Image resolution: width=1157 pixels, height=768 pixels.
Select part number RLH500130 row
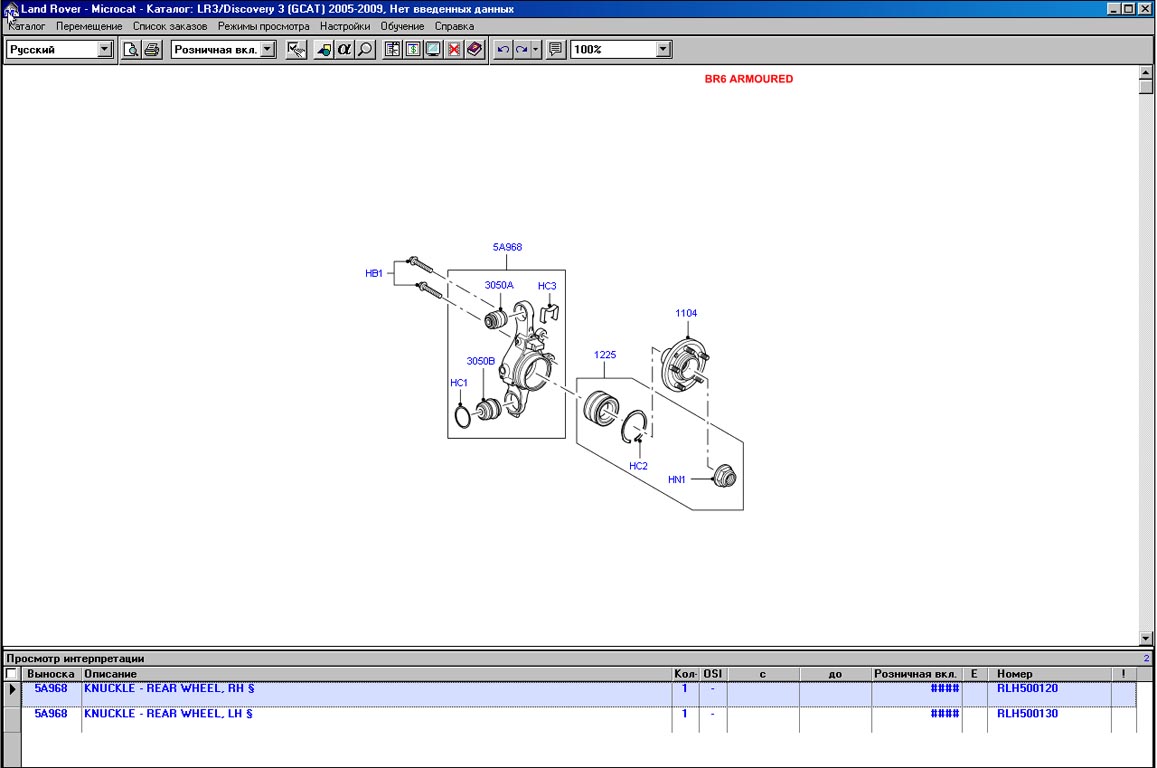click(1027, 715)
